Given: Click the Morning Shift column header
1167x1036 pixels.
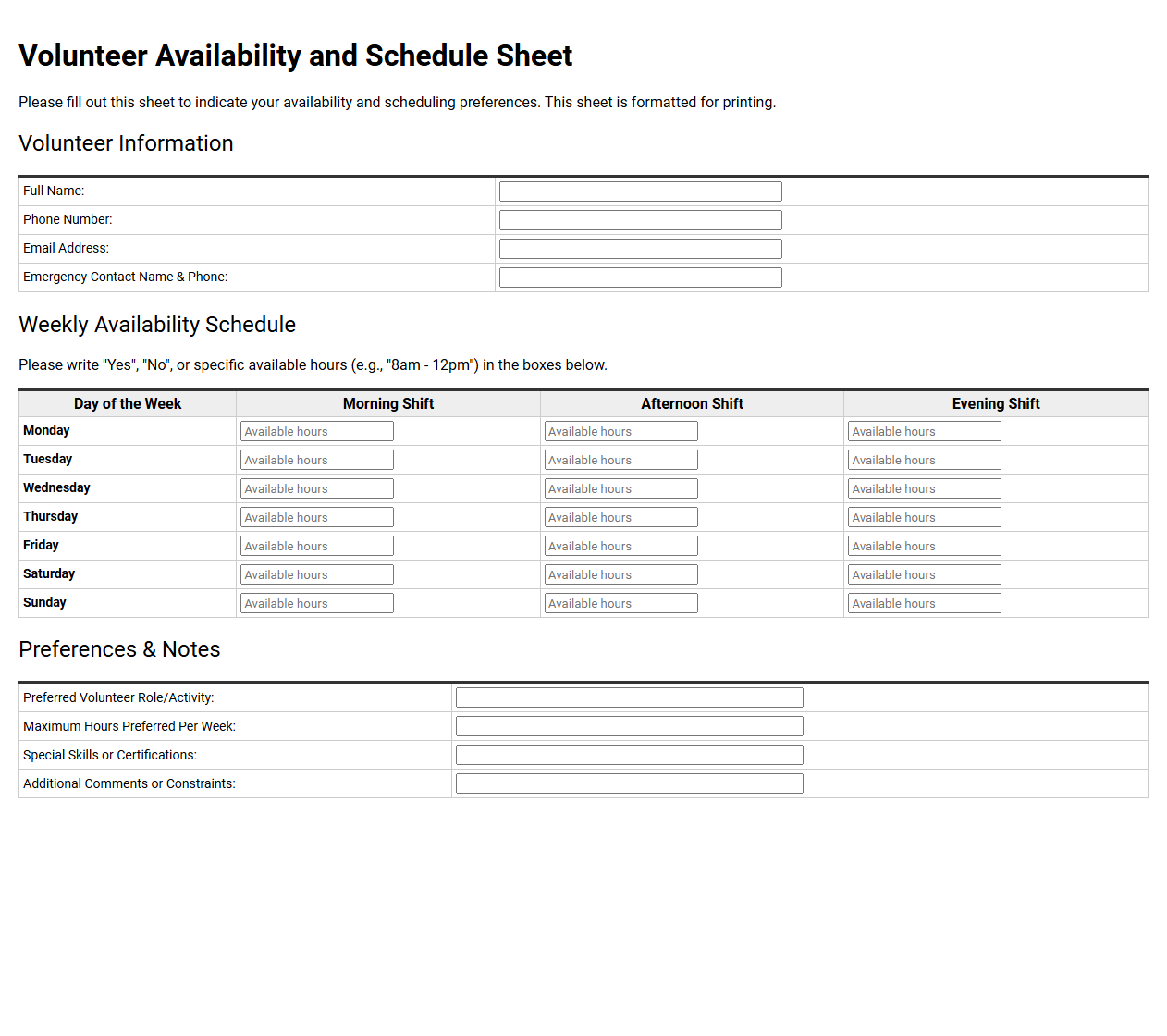Looking at the screenshot, I should (x=388, y=403).
